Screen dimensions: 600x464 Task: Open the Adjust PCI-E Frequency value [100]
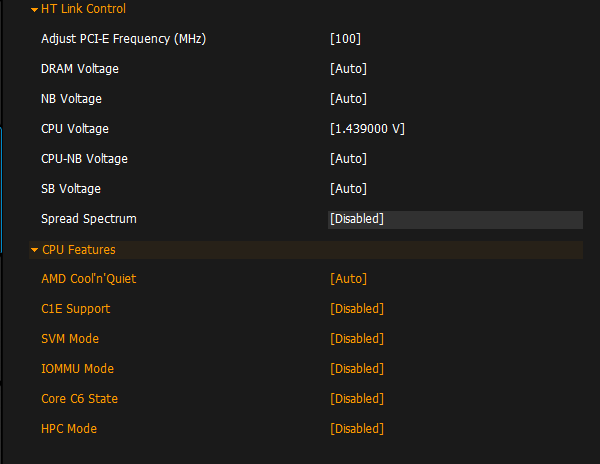click(345, 39)
